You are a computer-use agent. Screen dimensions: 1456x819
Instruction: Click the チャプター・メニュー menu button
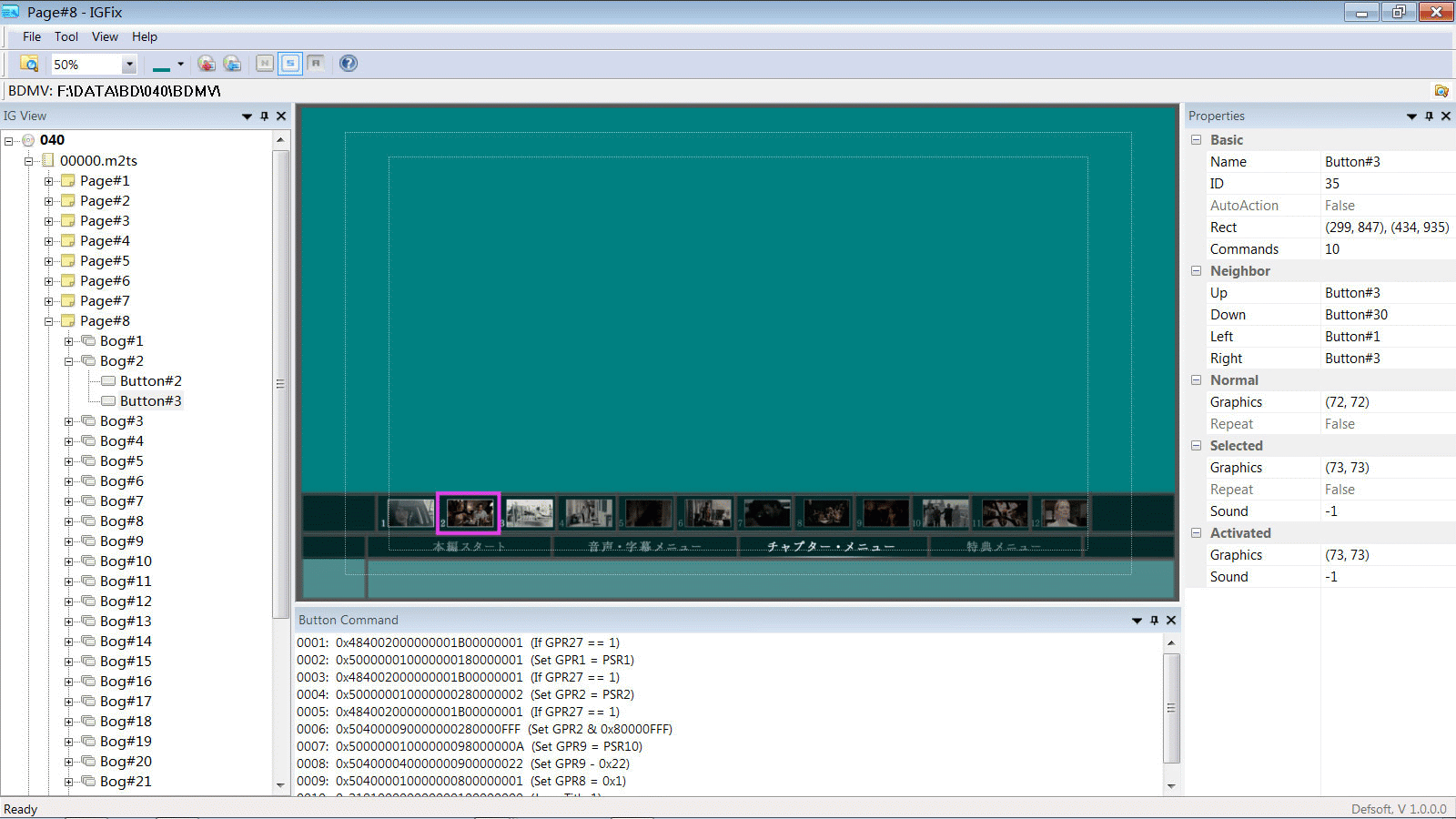point(831,547)
